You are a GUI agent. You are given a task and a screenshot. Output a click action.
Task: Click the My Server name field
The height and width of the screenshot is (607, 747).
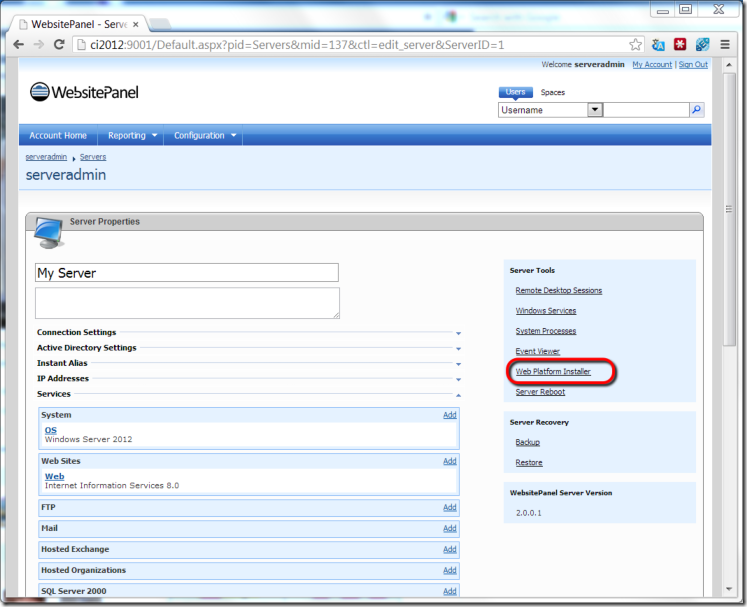point(186,273)
